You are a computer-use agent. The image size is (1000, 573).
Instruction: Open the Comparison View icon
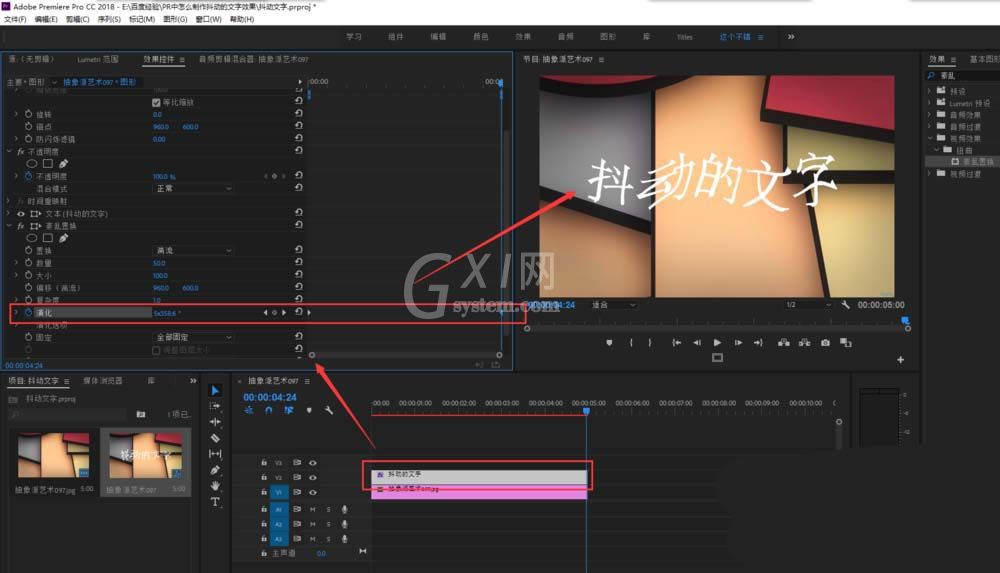(846, 343)
